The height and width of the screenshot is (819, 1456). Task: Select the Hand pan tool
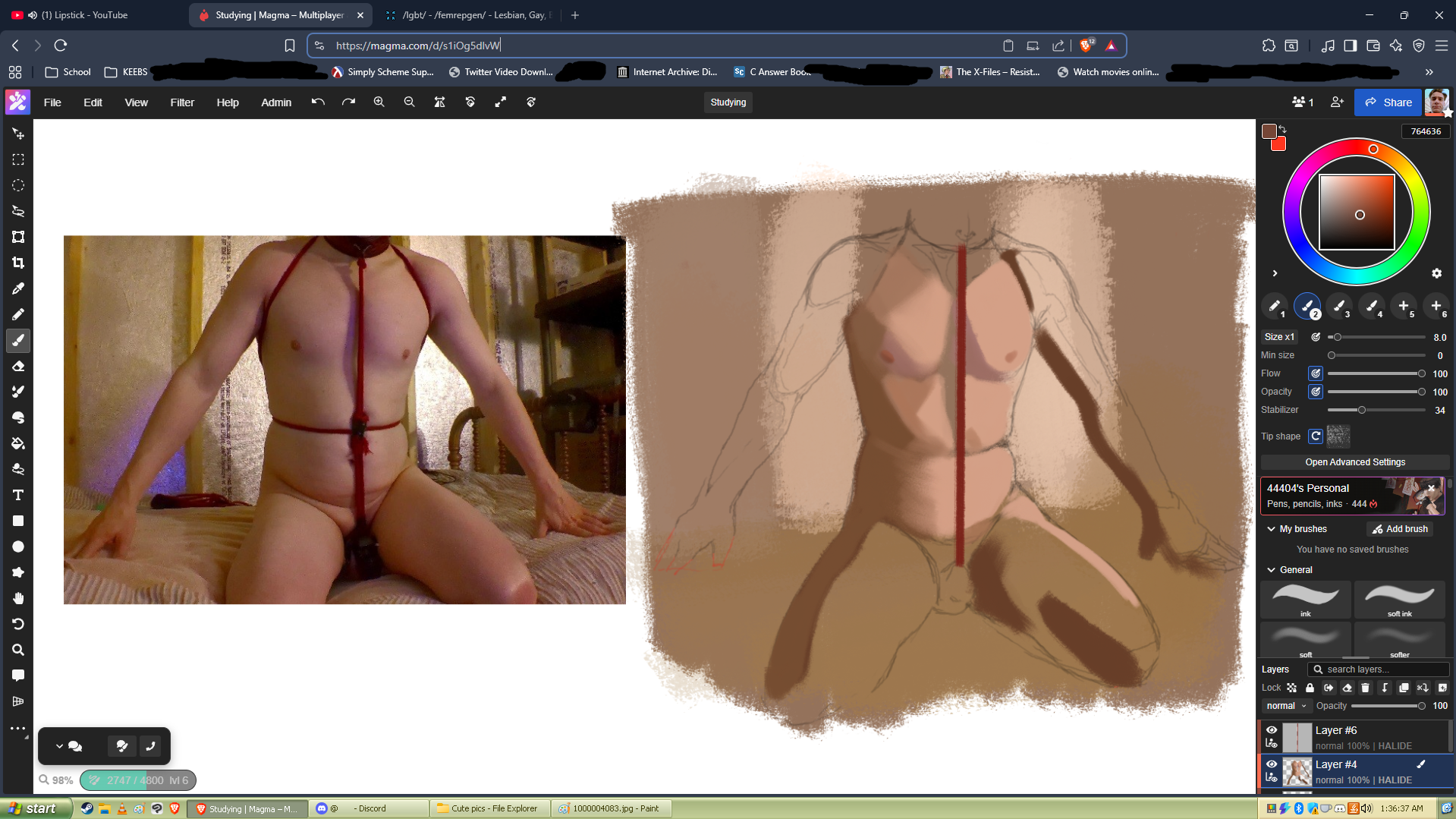click(x=18, y=598)
